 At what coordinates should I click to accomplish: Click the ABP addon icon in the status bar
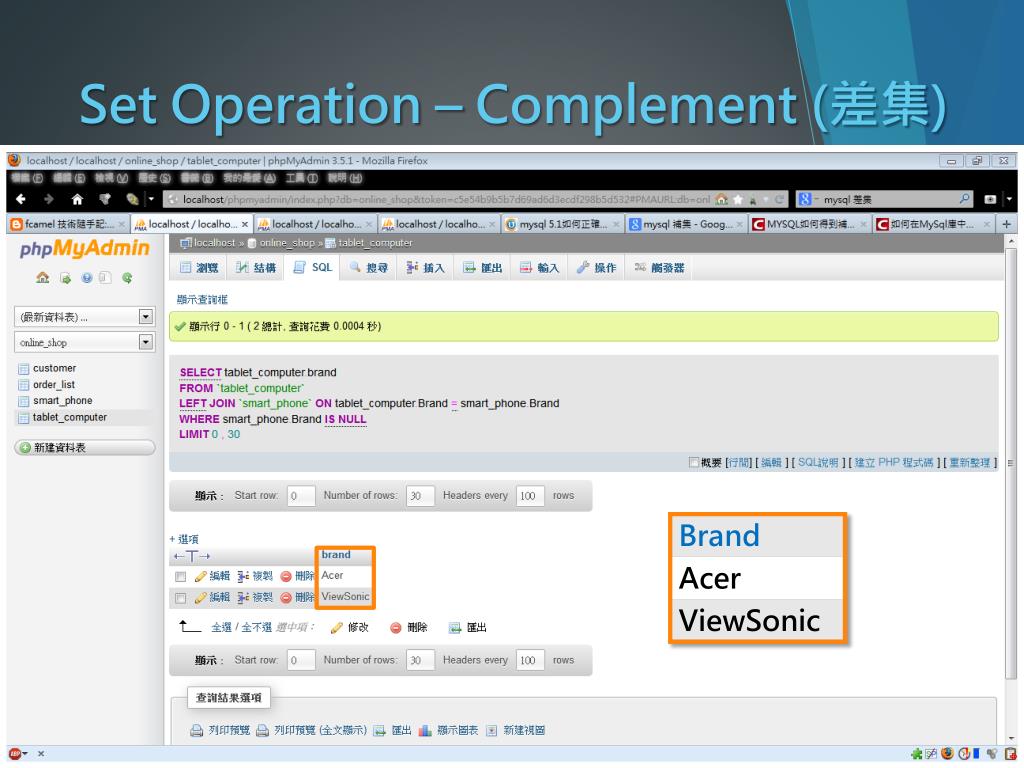15,754
